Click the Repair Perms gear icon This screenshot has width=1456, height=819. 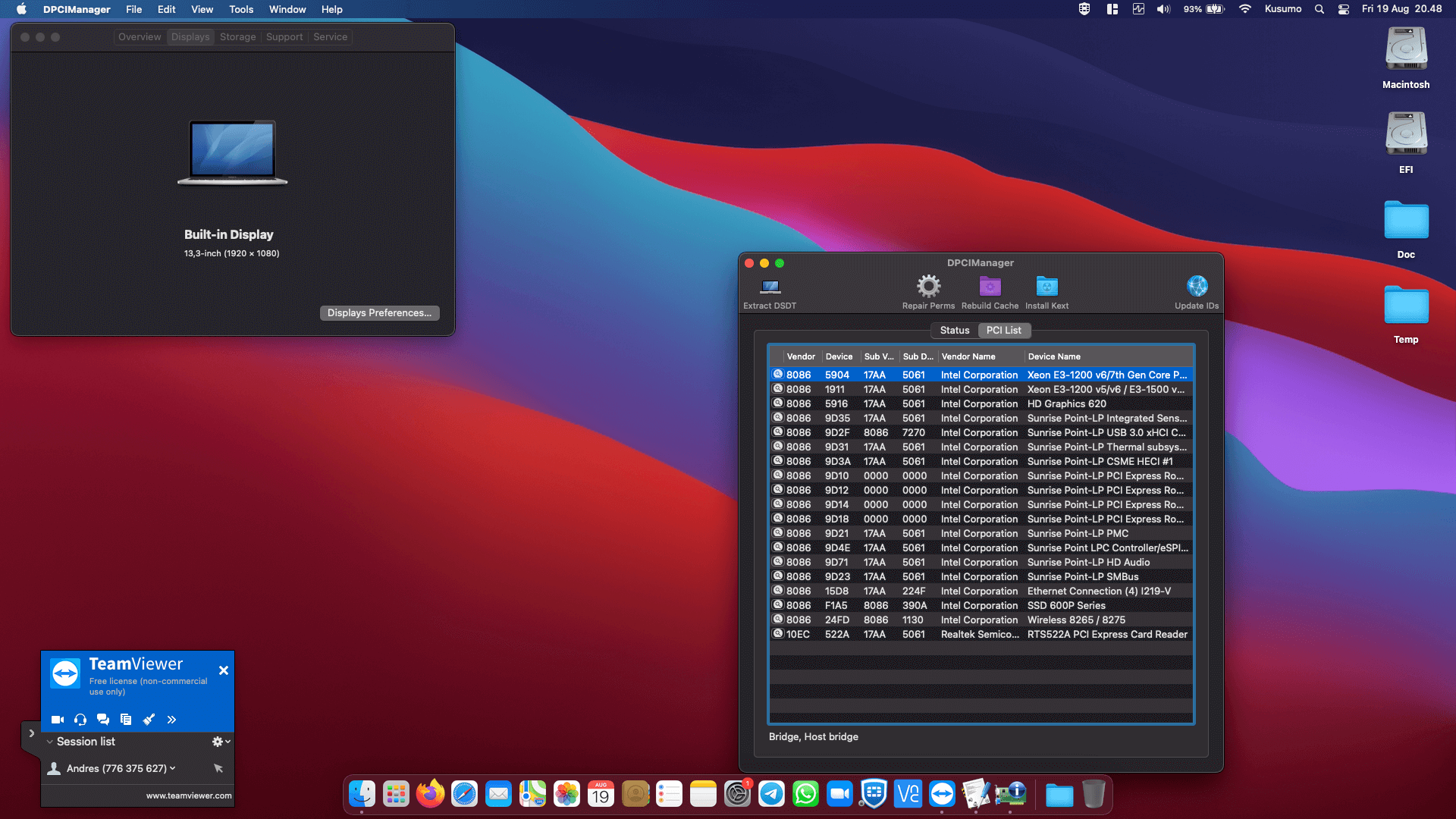928,287
